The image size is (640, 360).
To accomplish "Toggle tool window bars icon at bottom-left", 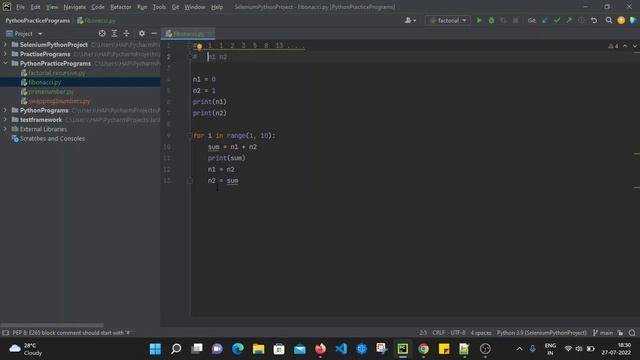I will point(5,333).
